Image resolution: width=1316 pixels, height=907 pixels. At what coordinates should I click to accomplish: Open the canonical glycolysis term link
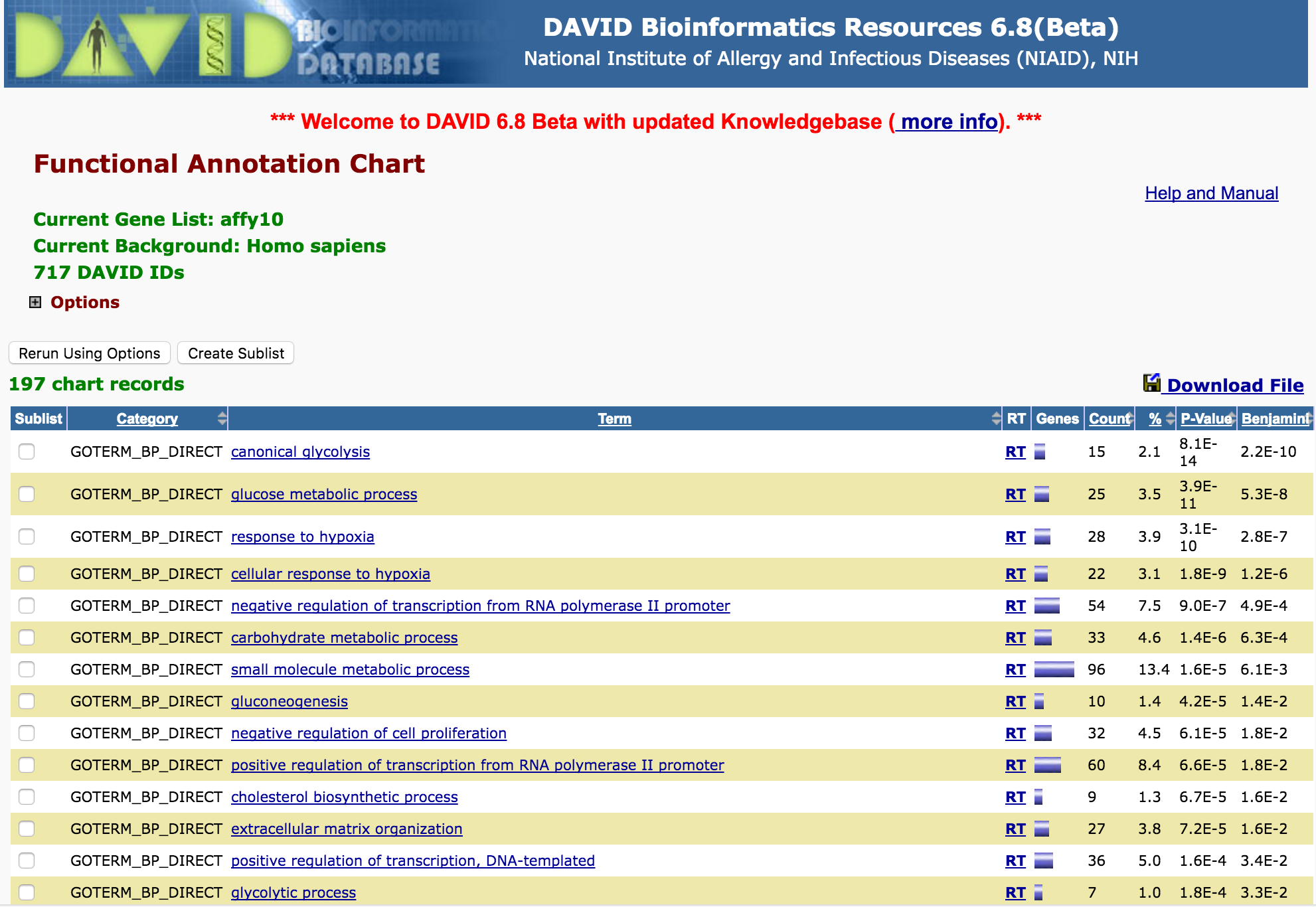coord(300,452)
